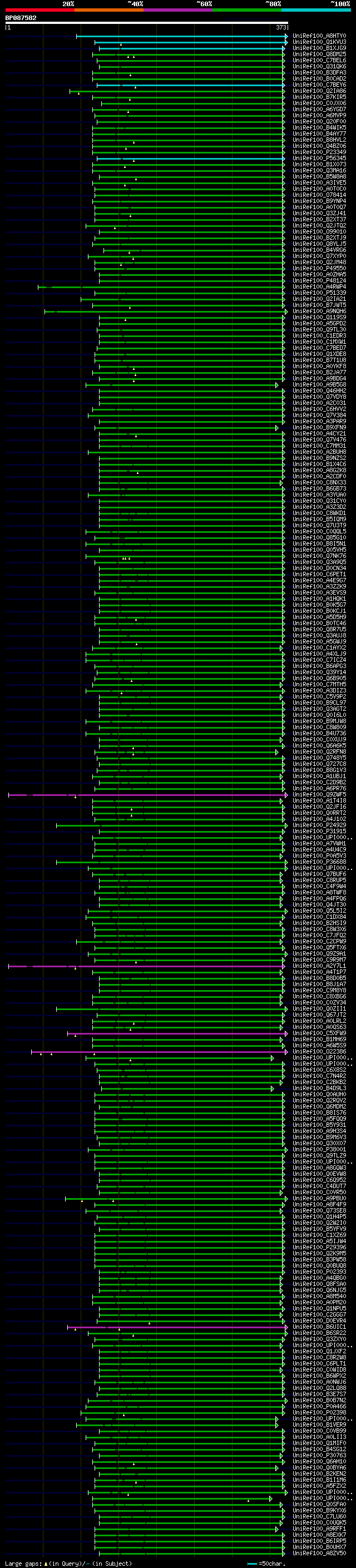Select the UniRef100_P31915 label

(319, 832)
